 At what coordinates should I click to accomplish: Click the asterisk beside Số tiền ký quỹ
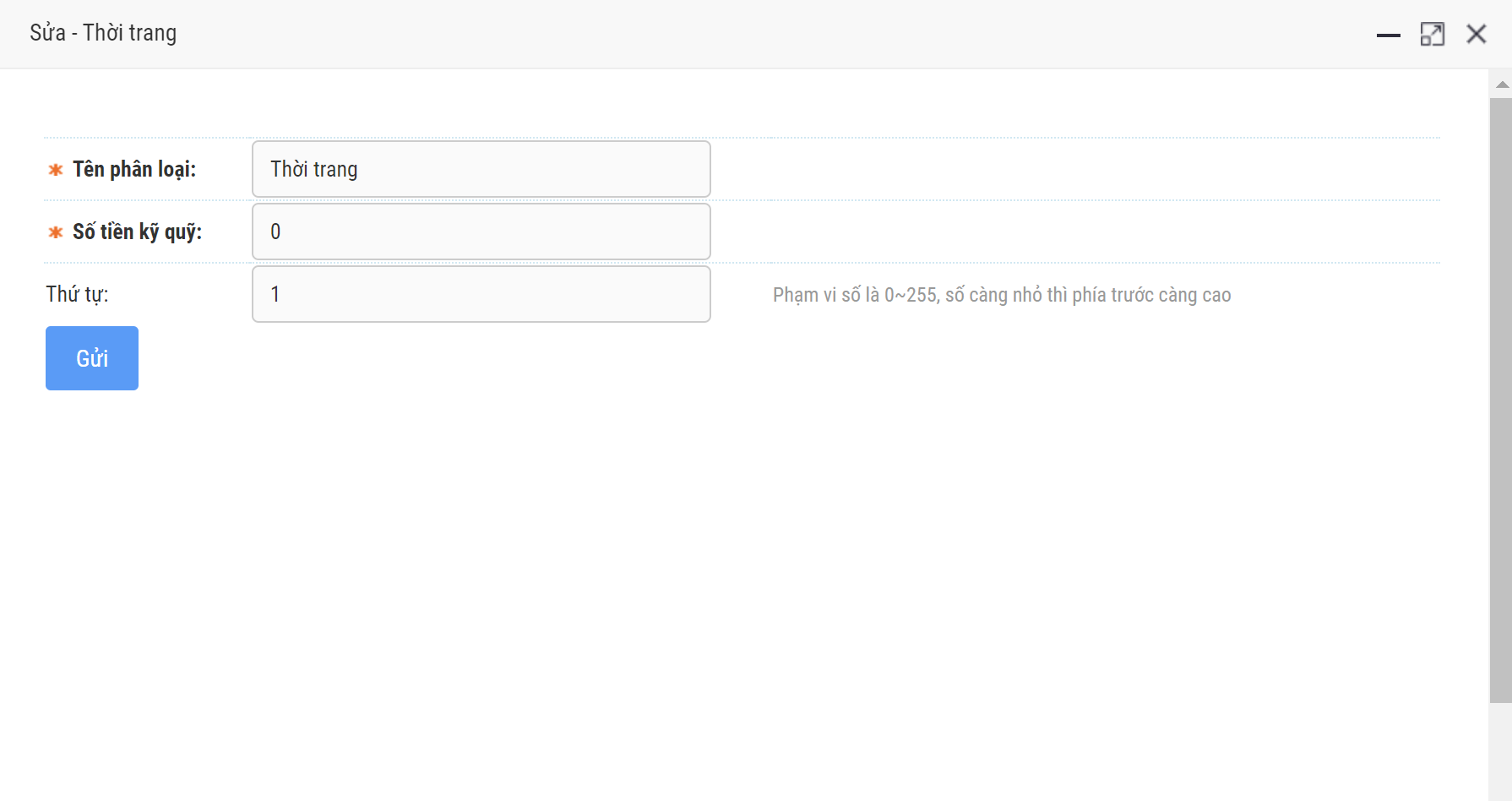coord(56,232)
